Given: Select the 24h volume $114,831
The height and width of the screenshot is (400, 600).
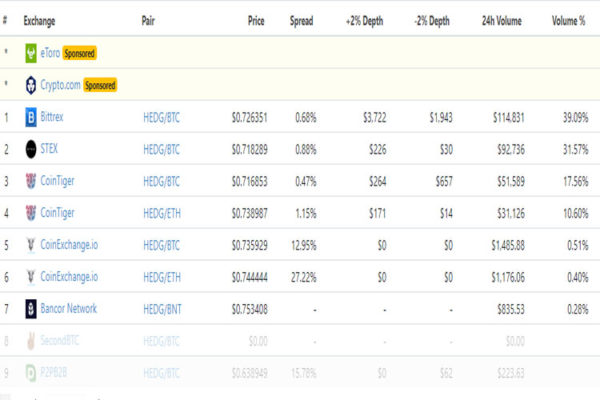Looking at the screenshot, I should pos(509,118).
